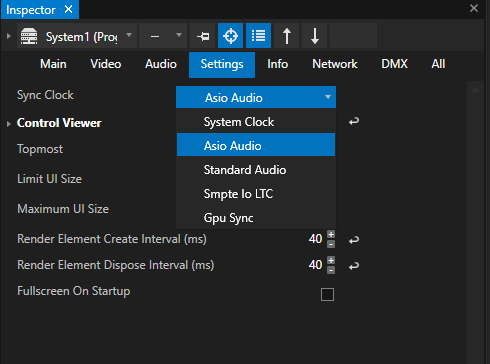Close the panel with top-right X
490x364 pixels.
(474, 8)
